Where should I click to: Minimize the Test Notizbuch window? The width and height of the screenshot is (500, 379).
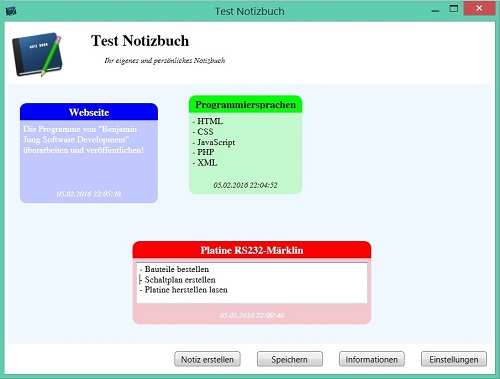[x=435, y=11]
